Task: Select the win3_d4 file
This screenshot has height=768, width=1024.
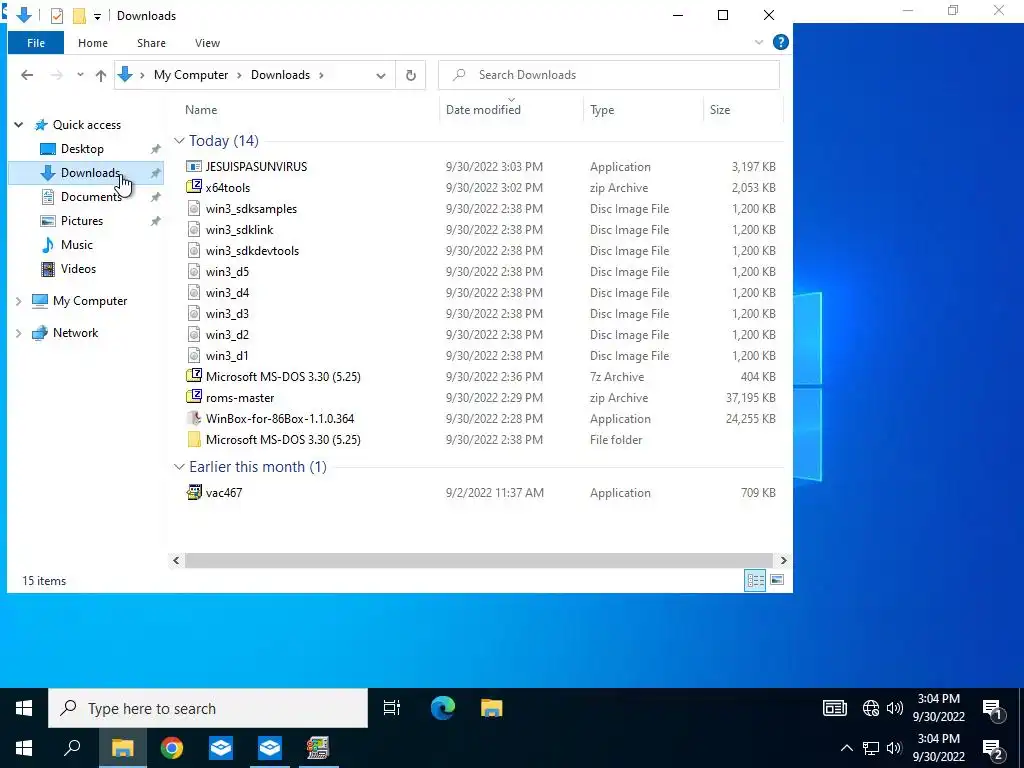Action: click(227, 293)
